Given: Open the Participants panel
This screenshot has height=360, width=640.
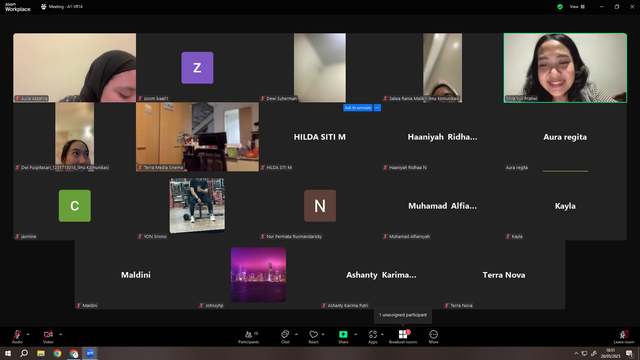Looking at the screenshot, I should pos(249,337).
